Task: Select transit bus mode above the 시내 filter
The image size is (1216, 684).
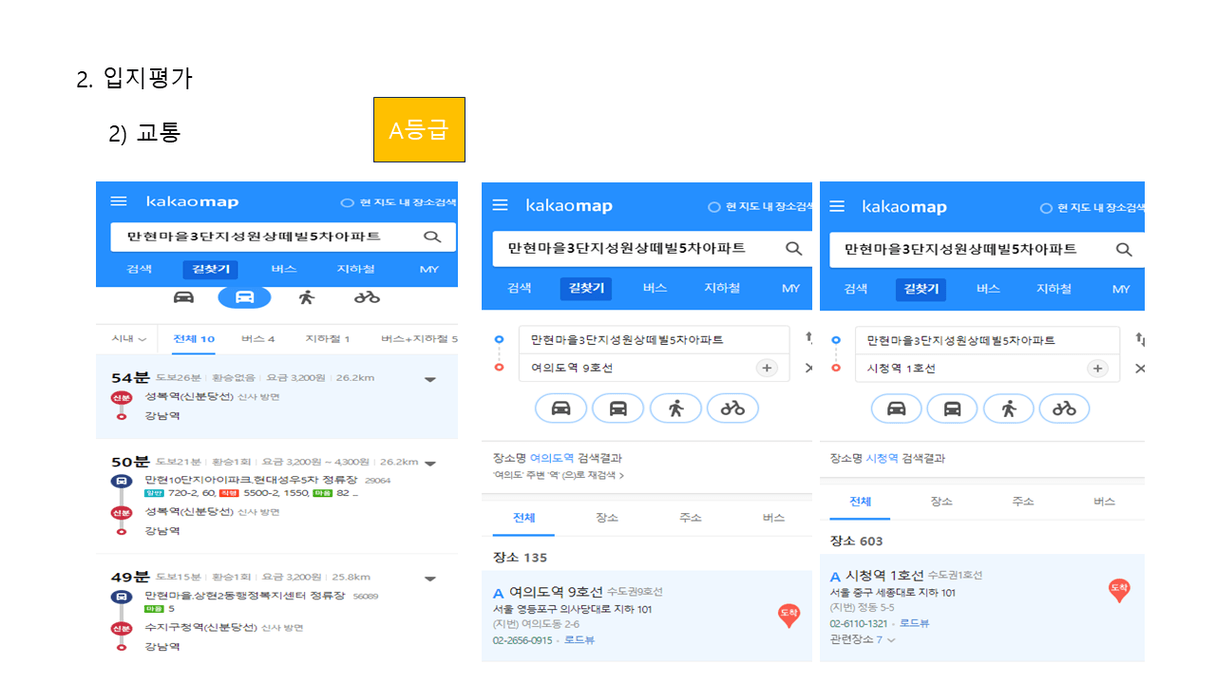Action: click(x=244, y=297)
